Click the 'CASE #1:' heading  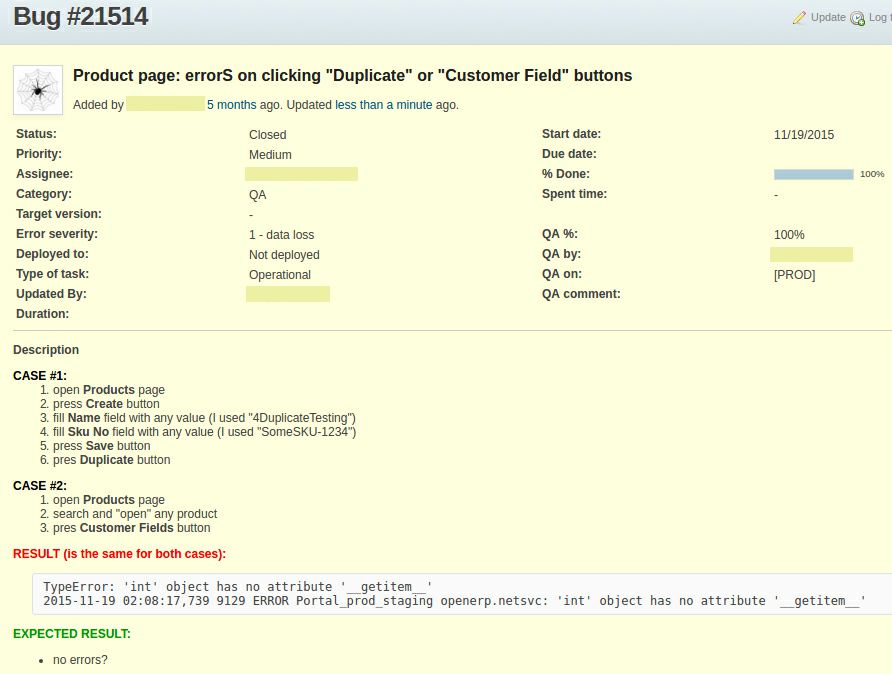tap(40, 376)
